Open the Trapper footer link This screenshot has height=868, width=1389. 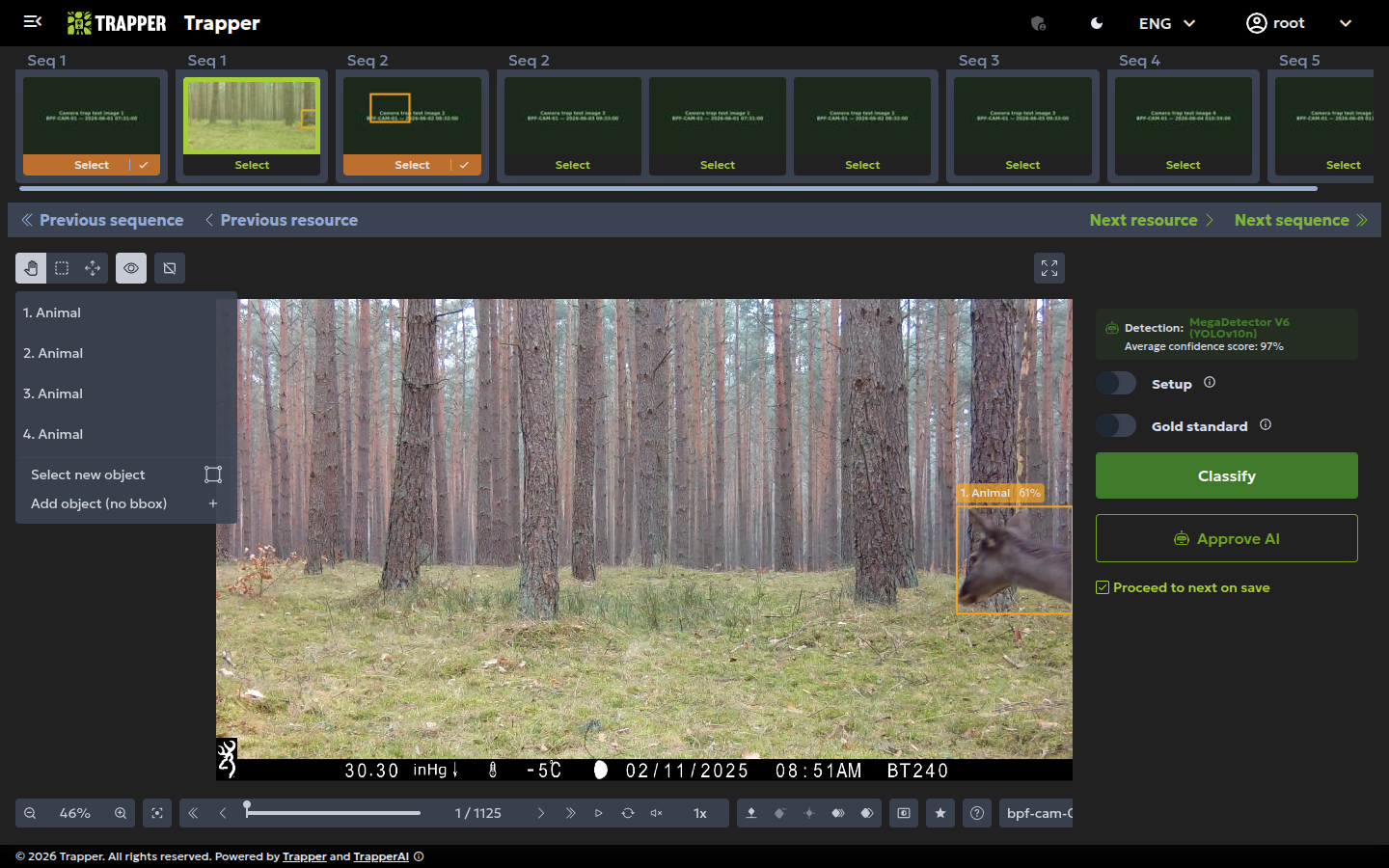(304, 856)
